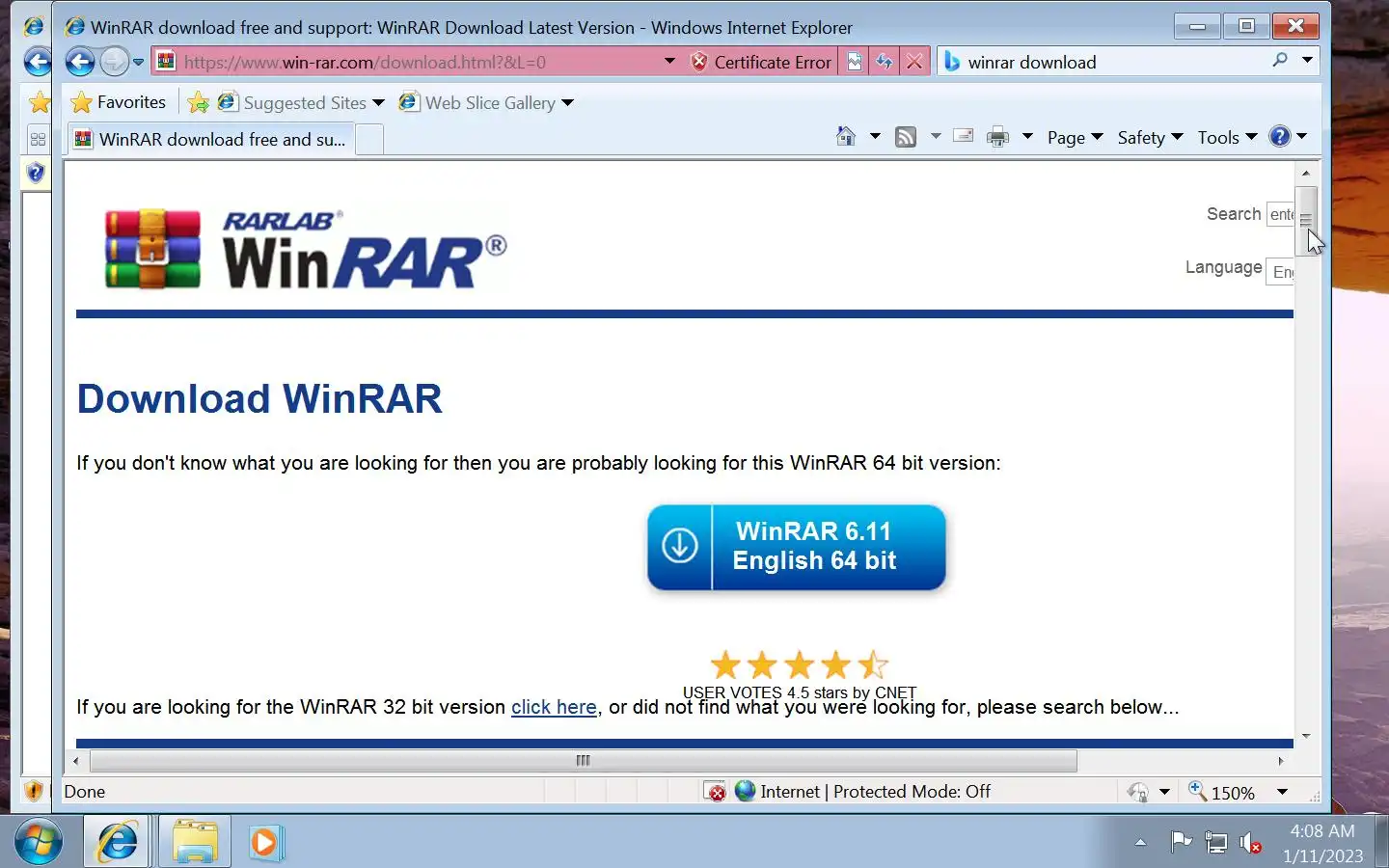This screenshot has height=868, width=1389.
Task: Click background window's Favorites star icon
Action: [x=39, y=101]
